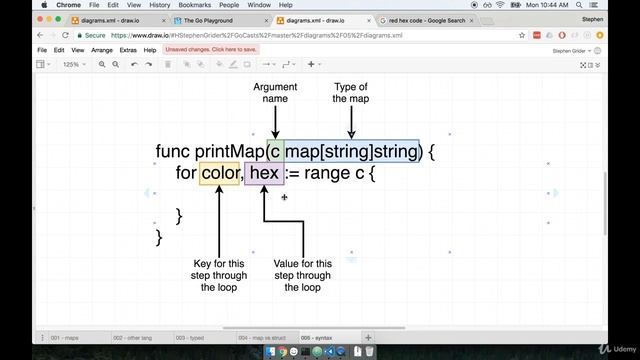Open draw.io Help menu
This screenshot has width=640, height=360.
coord(150,50)
